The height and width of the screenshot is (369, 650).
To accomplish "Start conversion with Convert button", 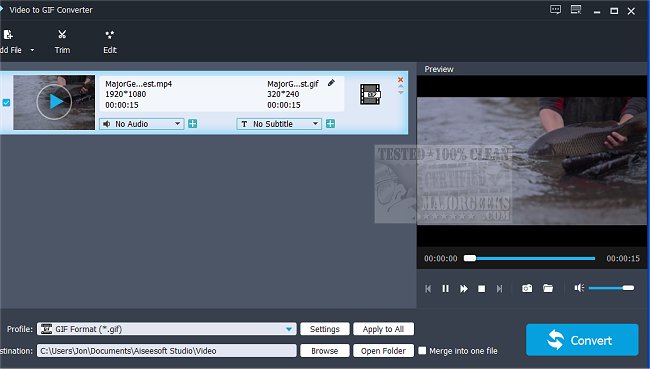I will point(582,340).
